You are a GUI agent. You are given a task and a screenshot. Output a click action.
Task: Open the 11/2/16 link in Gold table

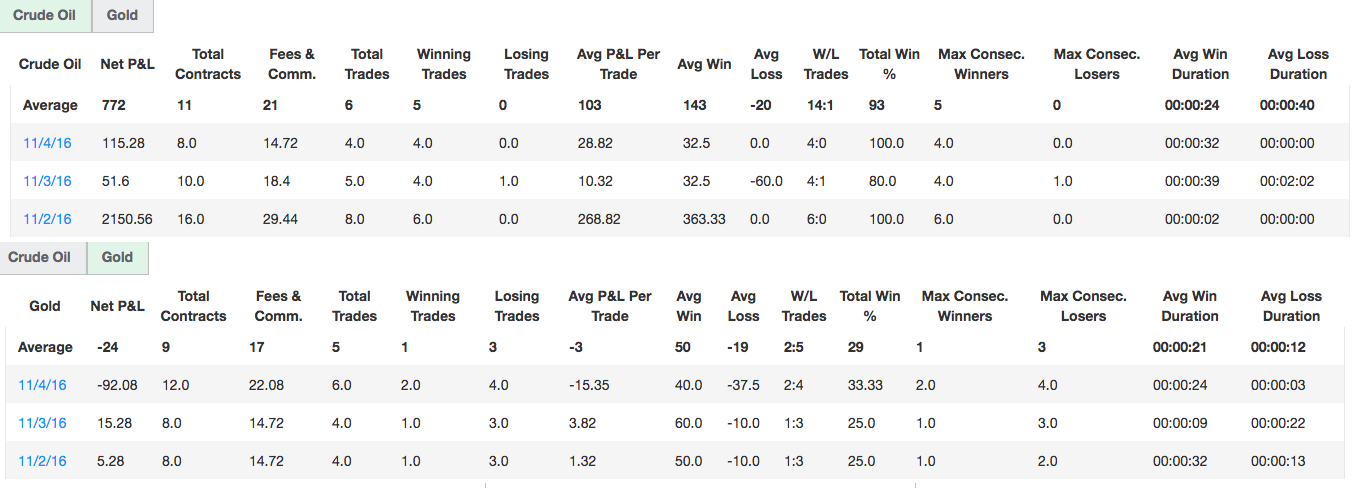[42, 461]
